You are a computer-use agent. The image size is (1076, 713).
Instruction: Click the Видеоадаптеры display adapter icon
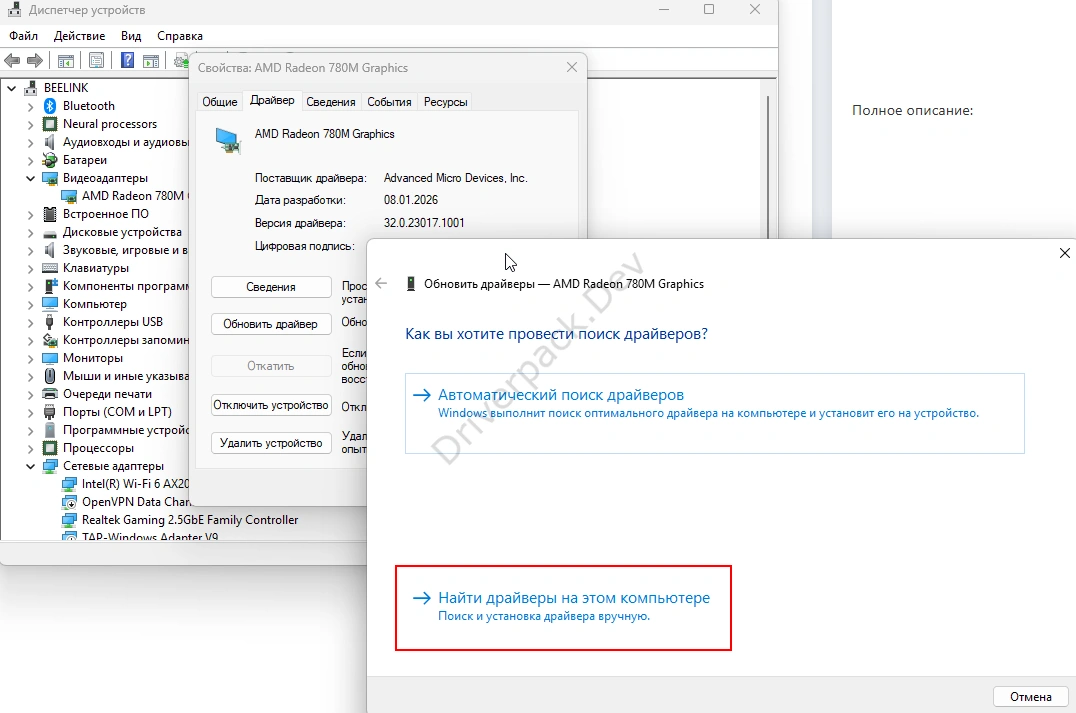[49, 178]
